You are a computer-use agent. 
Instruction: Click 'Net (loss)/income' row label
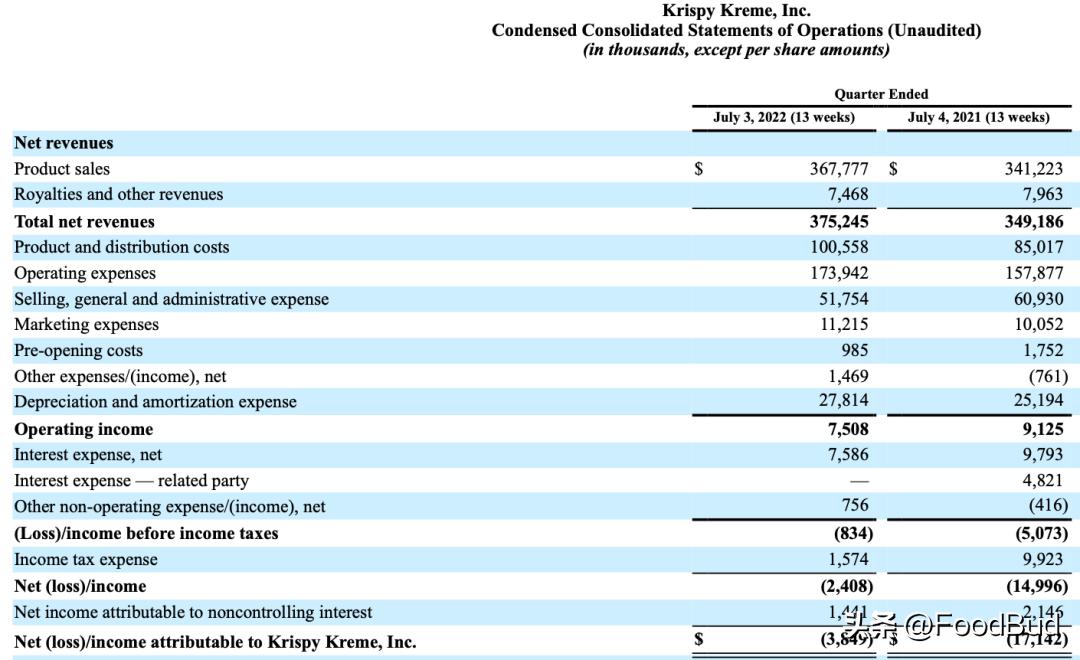click(x=80, y=586)
